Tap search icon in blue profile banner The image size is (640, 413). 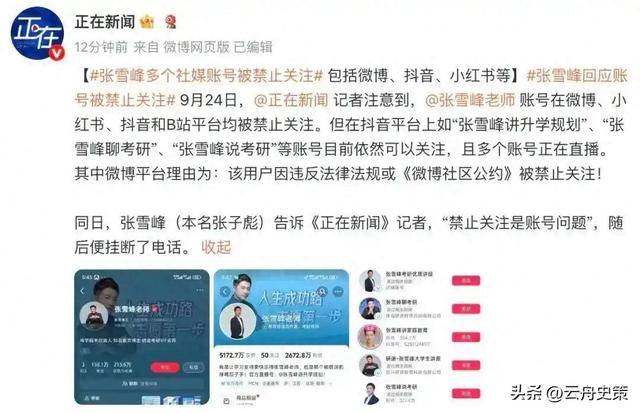322,291
